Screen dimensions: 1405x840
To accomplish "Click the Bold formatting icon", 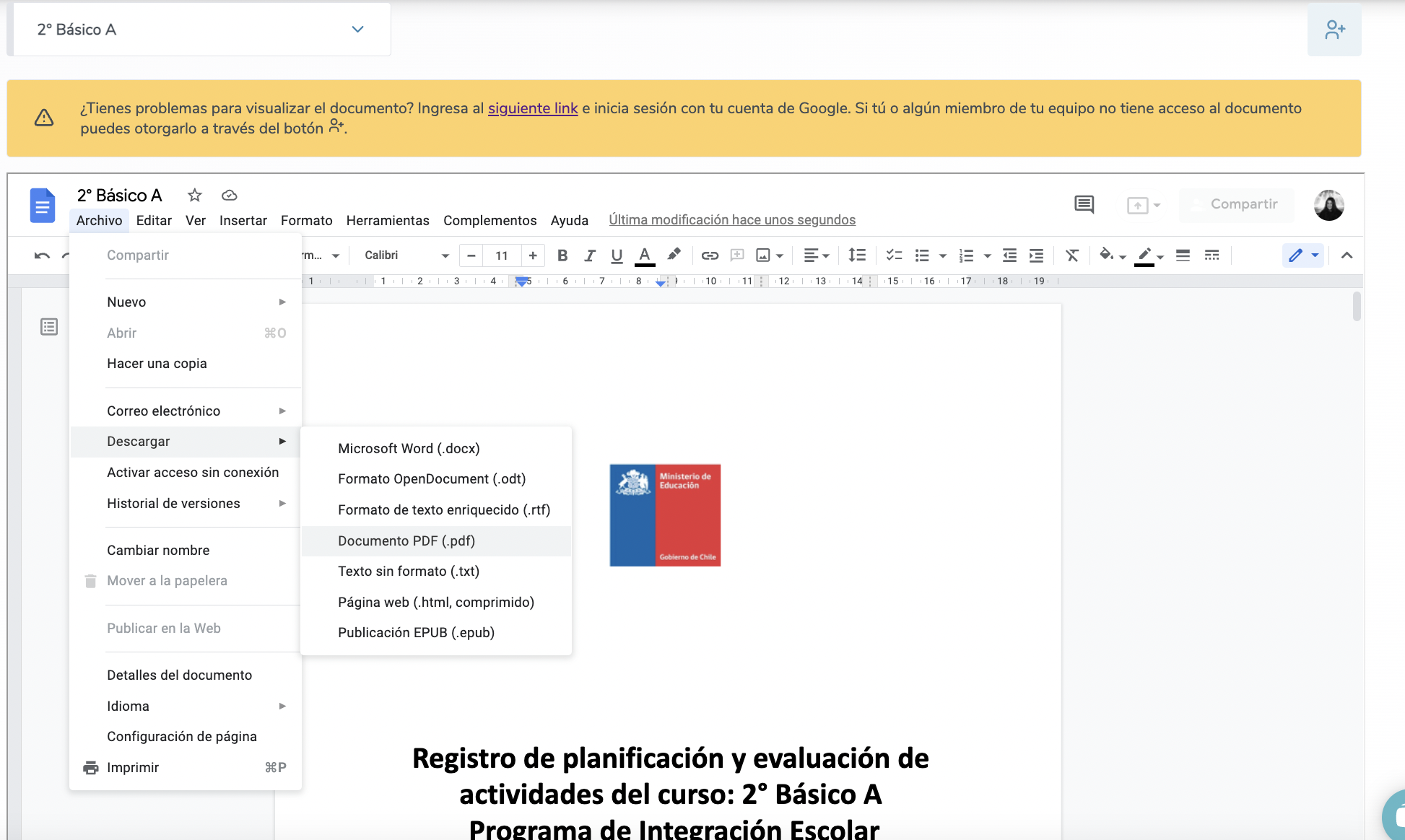I will [x=562, y=255].
